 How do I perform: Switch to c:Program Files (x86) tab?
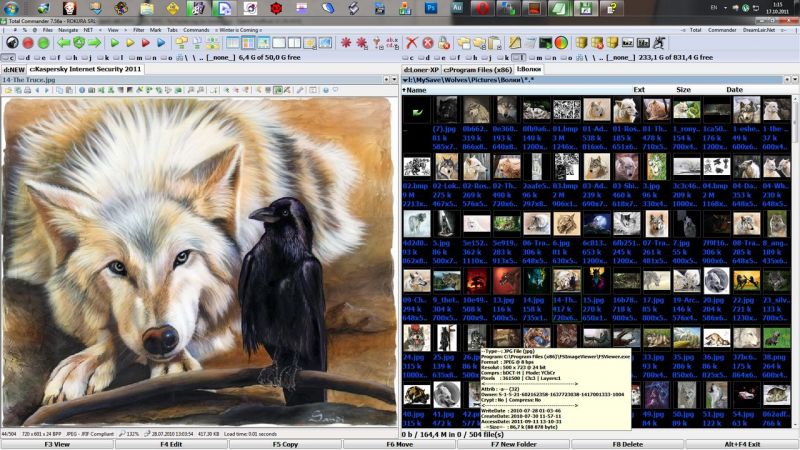[x=475, y=68]
